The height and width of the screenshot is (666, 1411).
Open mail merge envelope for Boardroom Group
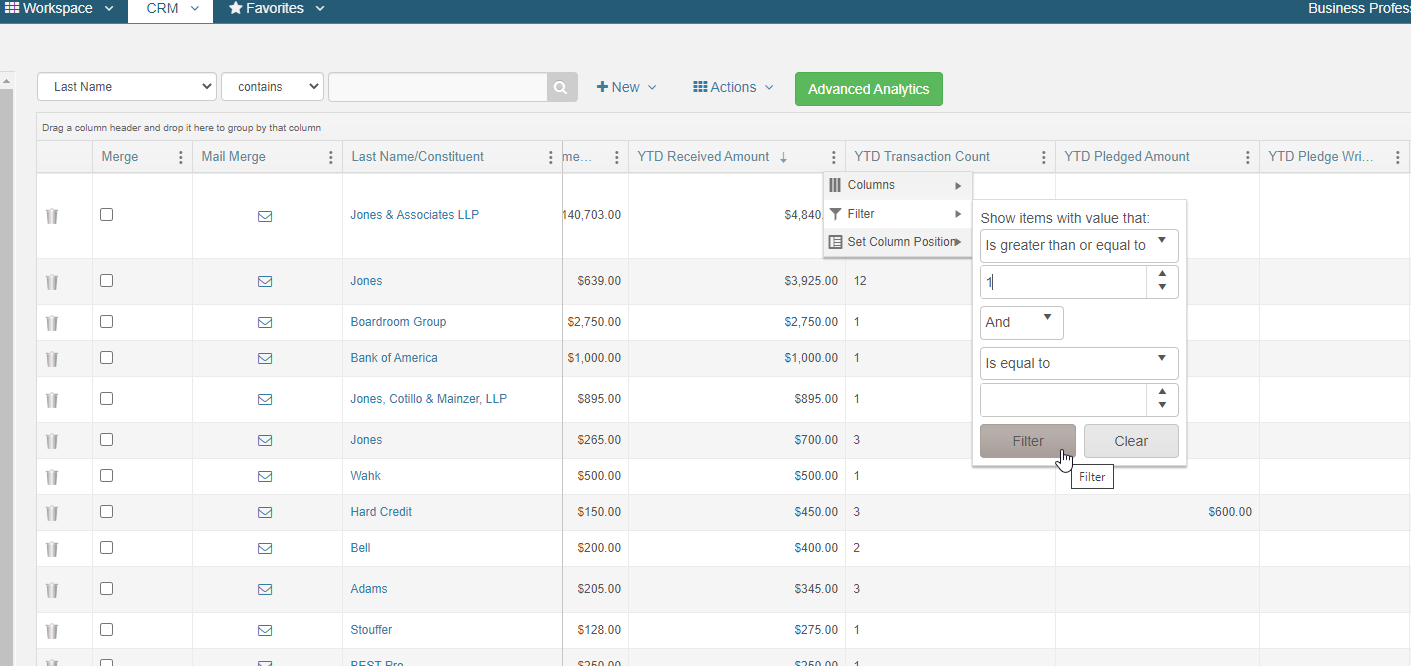click(x=265, y=322)
